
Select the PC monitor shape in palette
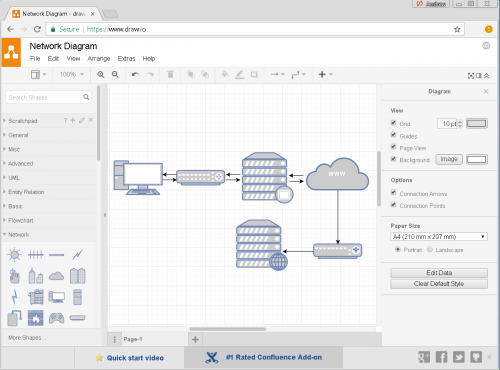[56, 297]
